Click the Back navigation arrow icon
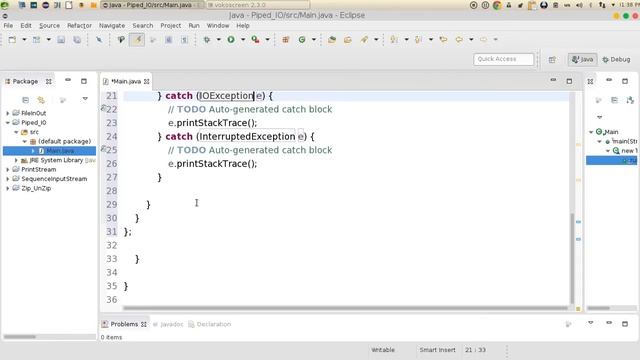The image size is (640, 360). click(x=459, y=40)
